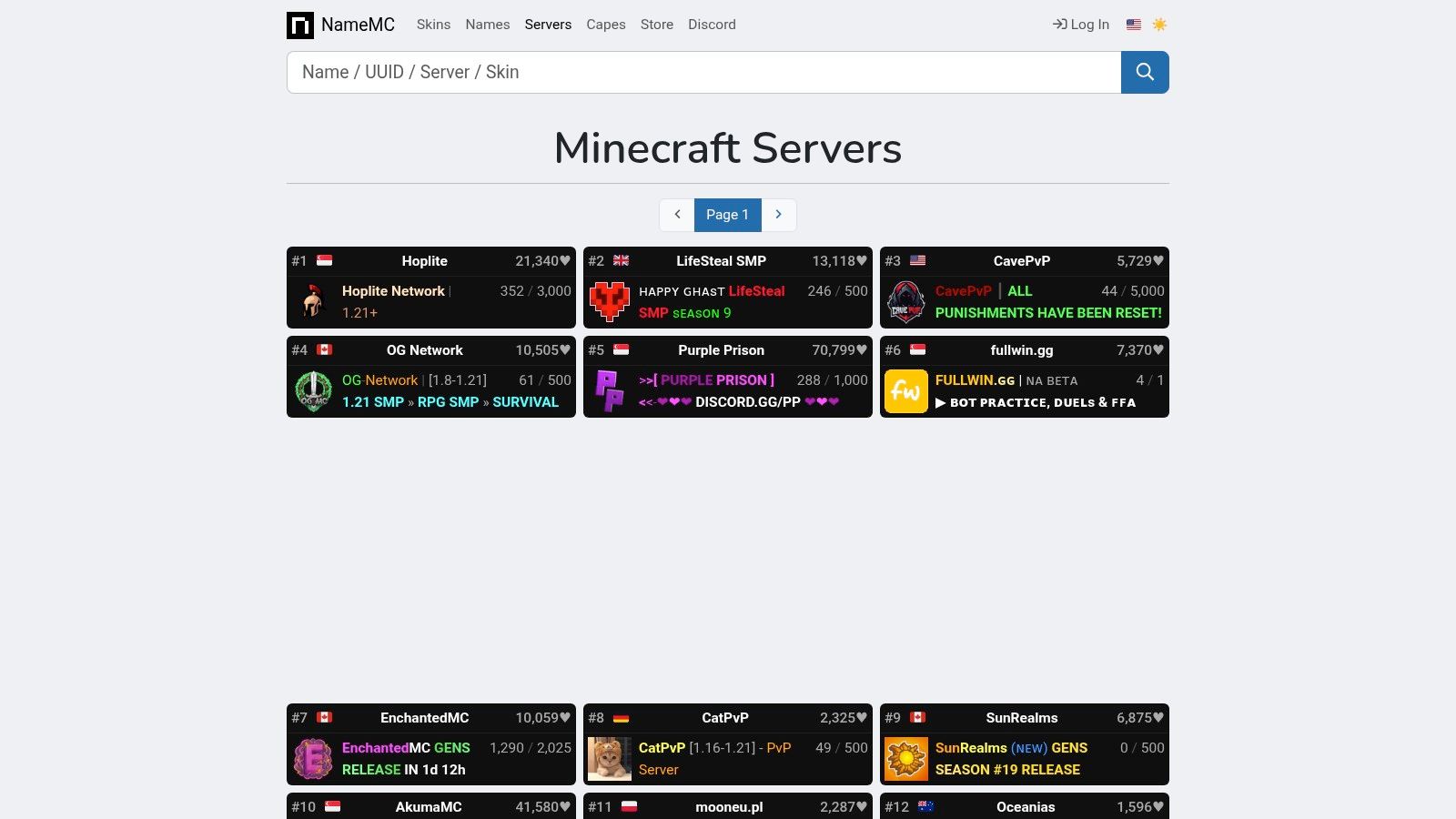Click the 'DISCORD.GG/PP' text

click(748, 402)
